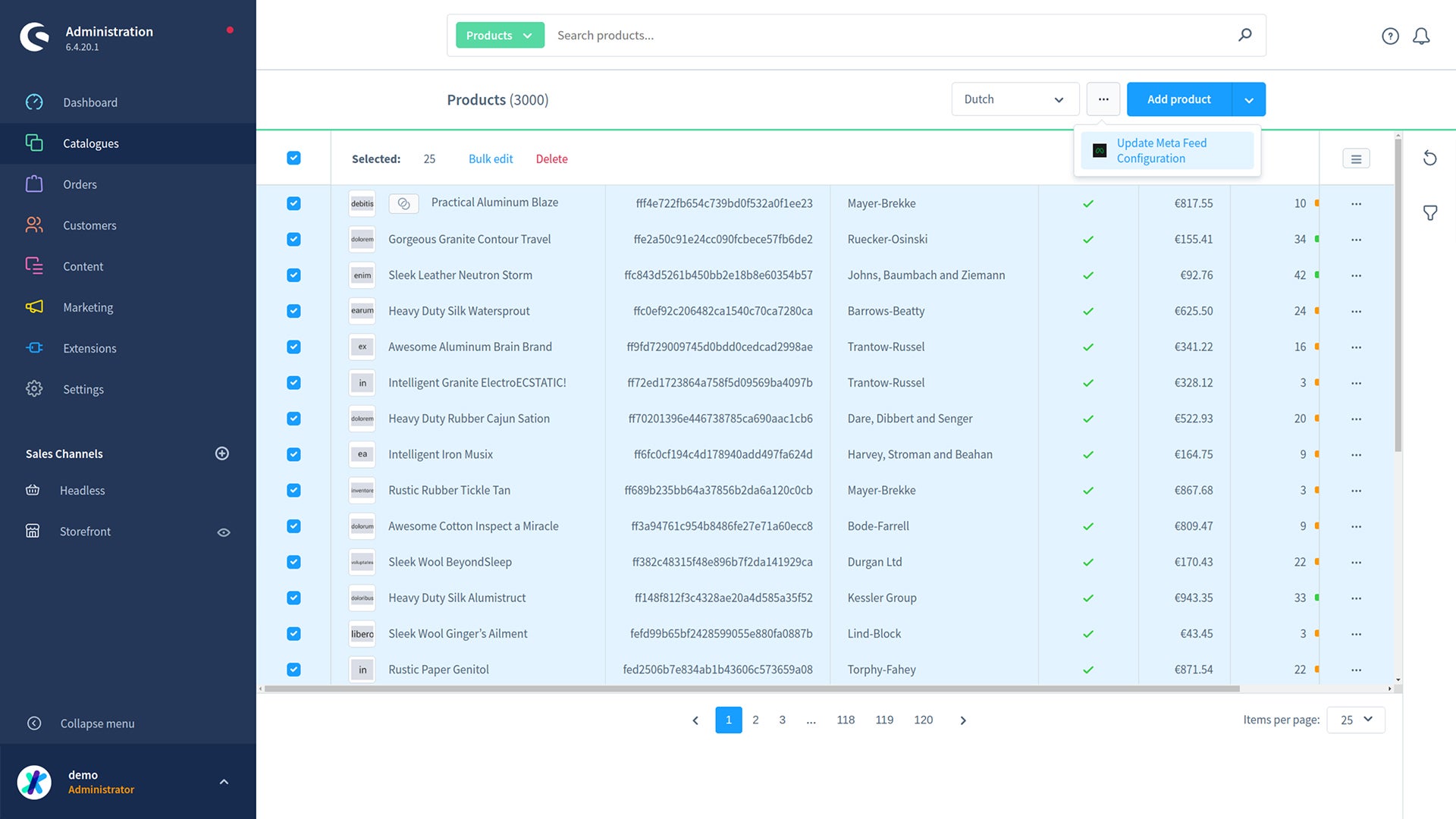1456x819 pixels.
Task: Uncheck Sleek Wool BeyondSleep checkbox
Action: coord(293,562)
